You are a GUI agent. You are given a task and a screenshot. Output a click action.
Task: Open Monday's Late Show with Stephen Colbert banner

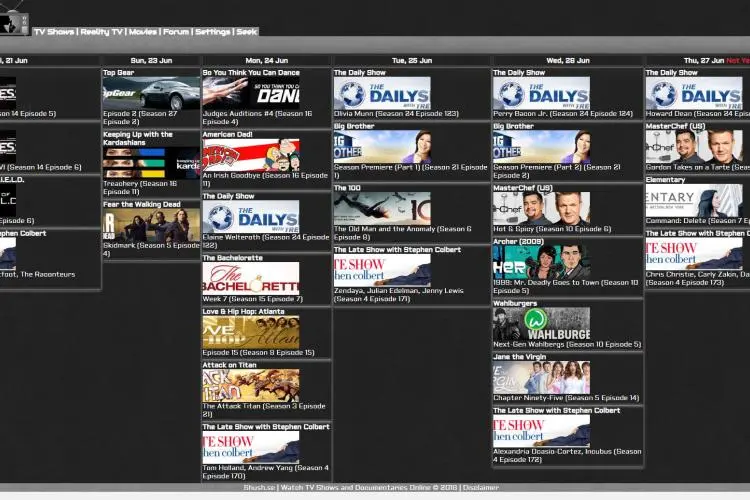coord(251,447)
